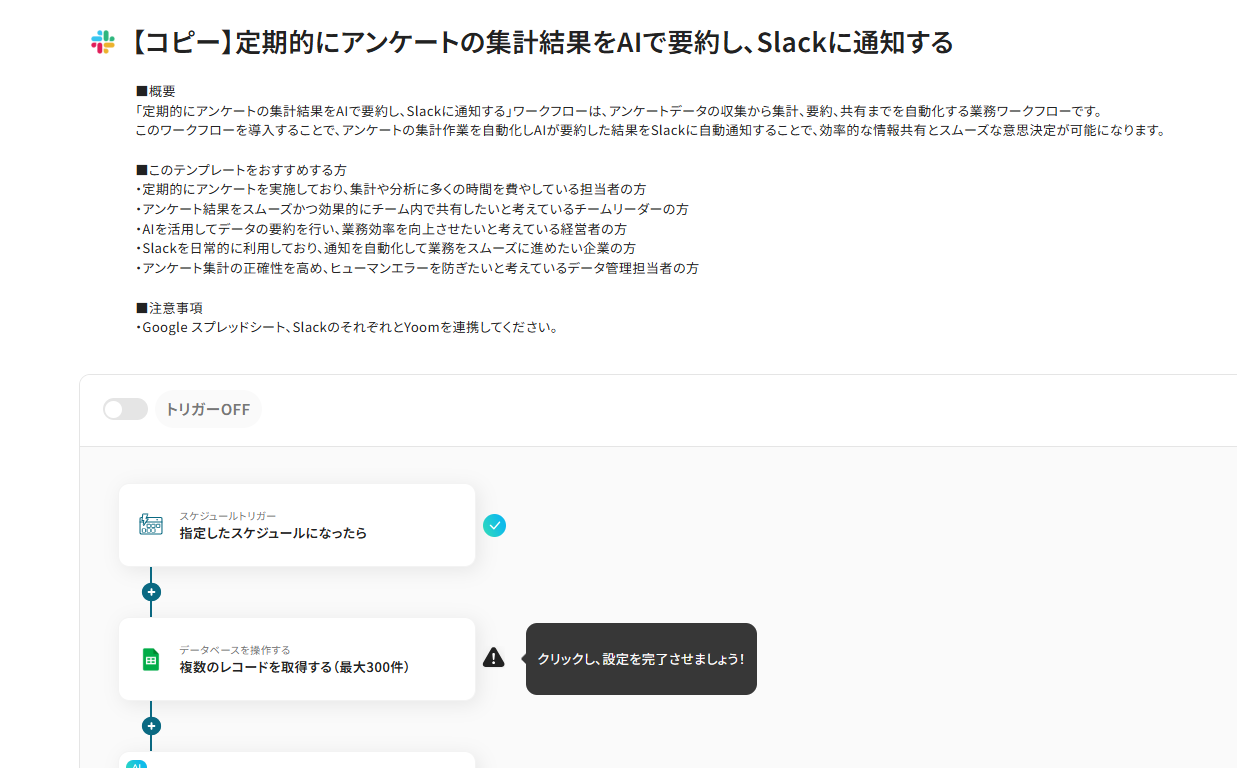Click the teal checkmark status icon beside the schedule trigger
Screen dimensions: 1237x768
pyautogui.click(x=494, y=525)
